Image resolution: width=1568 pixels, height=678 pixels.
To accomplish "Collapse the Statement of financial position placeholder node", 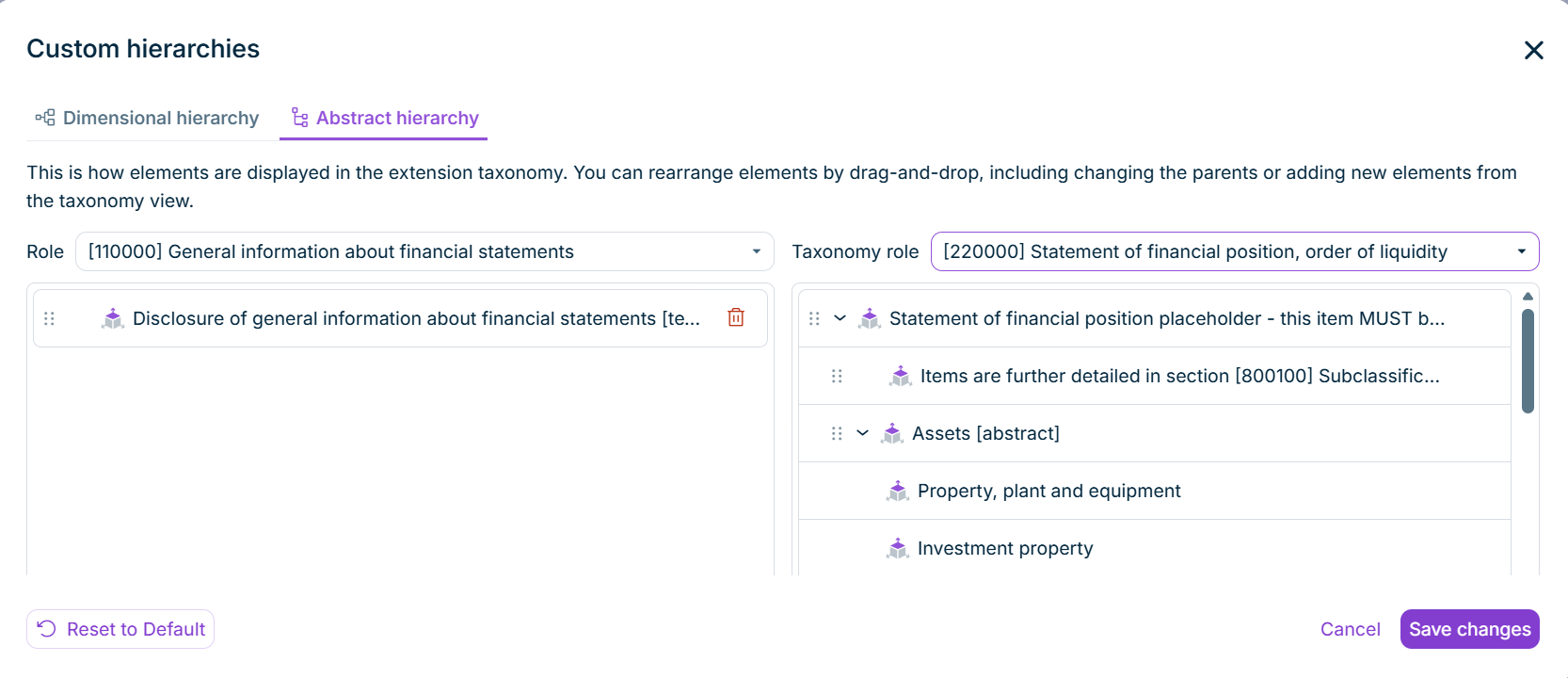I will pos(840,318).
